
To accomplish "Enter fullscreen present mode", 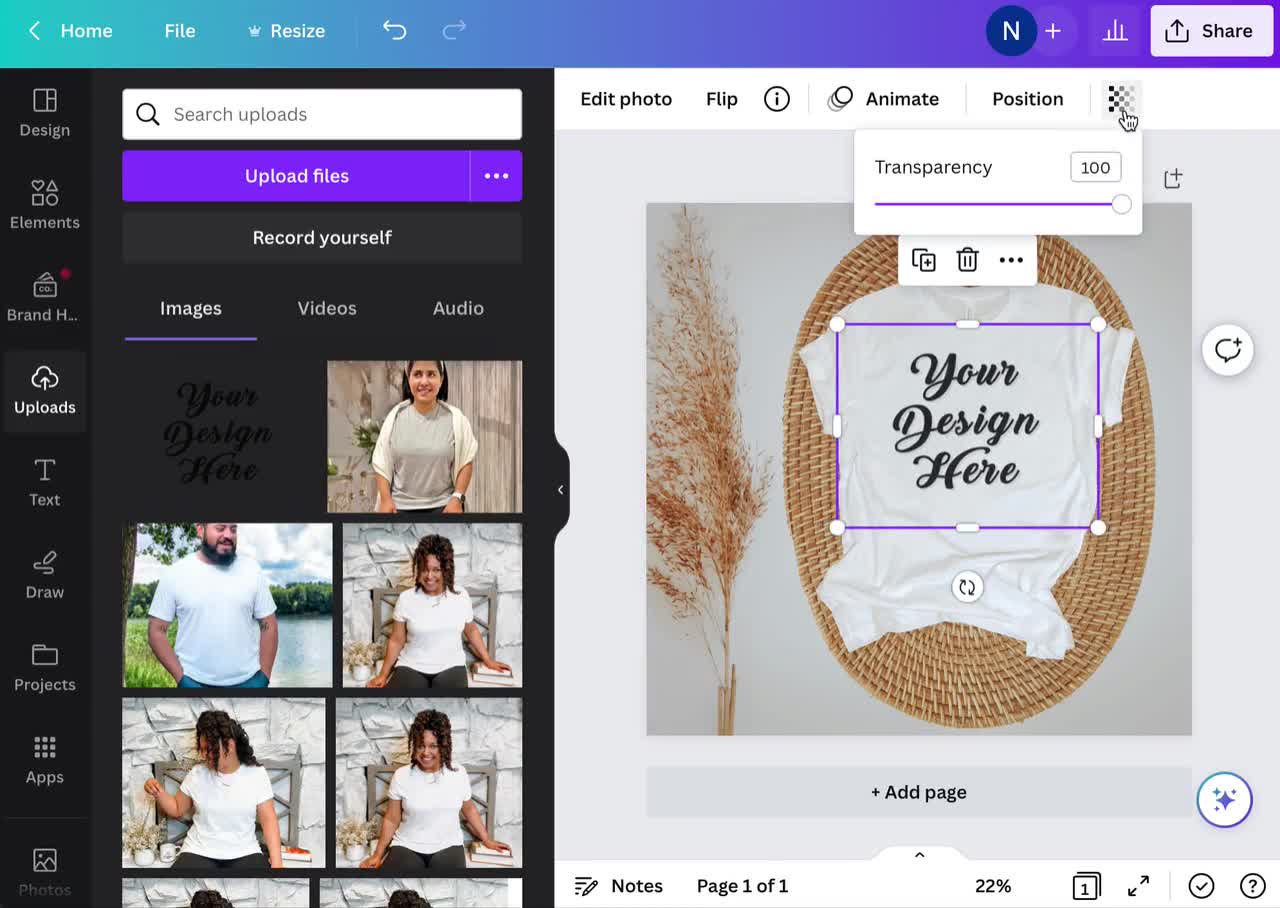I will (x=1138, y=886).
